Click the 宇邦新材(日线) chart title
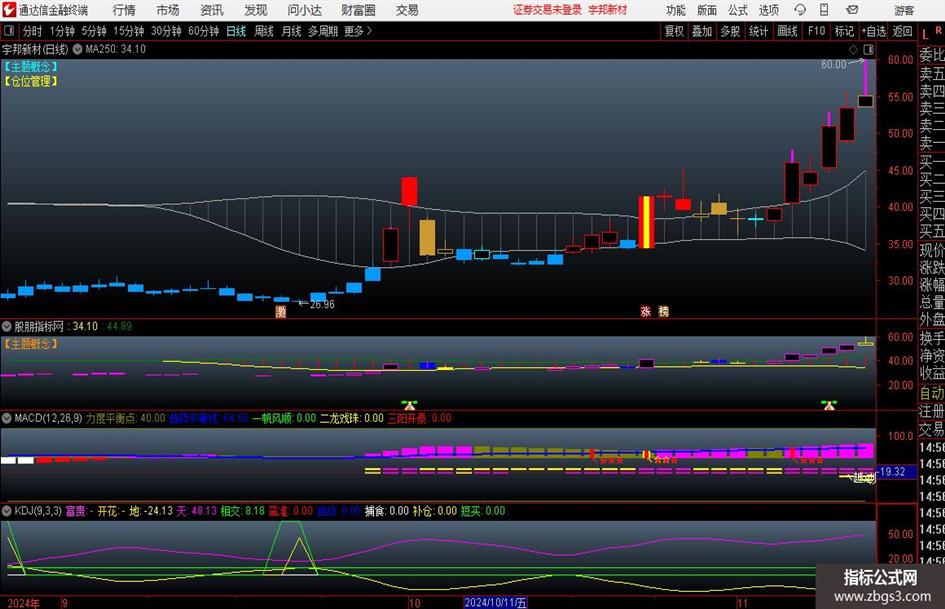This screenshot has width=945, height=609. click(x=35, y=49)
